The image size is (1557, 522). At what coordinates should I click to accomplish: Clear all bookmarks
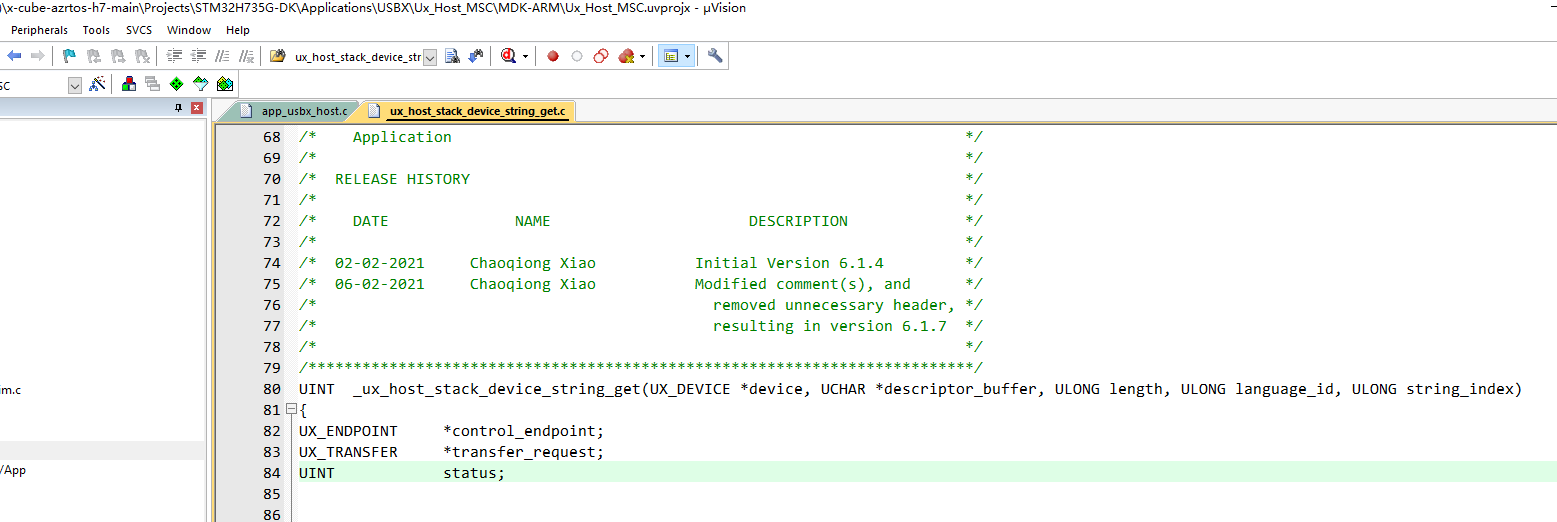click(142, 56)
